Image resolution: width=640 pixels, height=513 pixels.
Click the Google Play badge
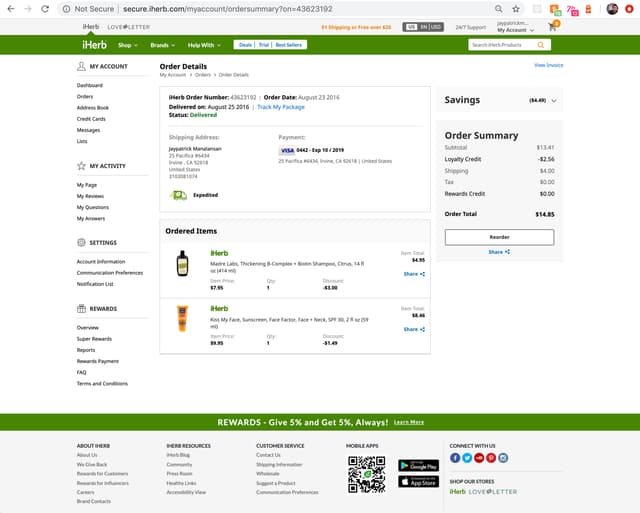pyautogui.click(x=419, y=466)
